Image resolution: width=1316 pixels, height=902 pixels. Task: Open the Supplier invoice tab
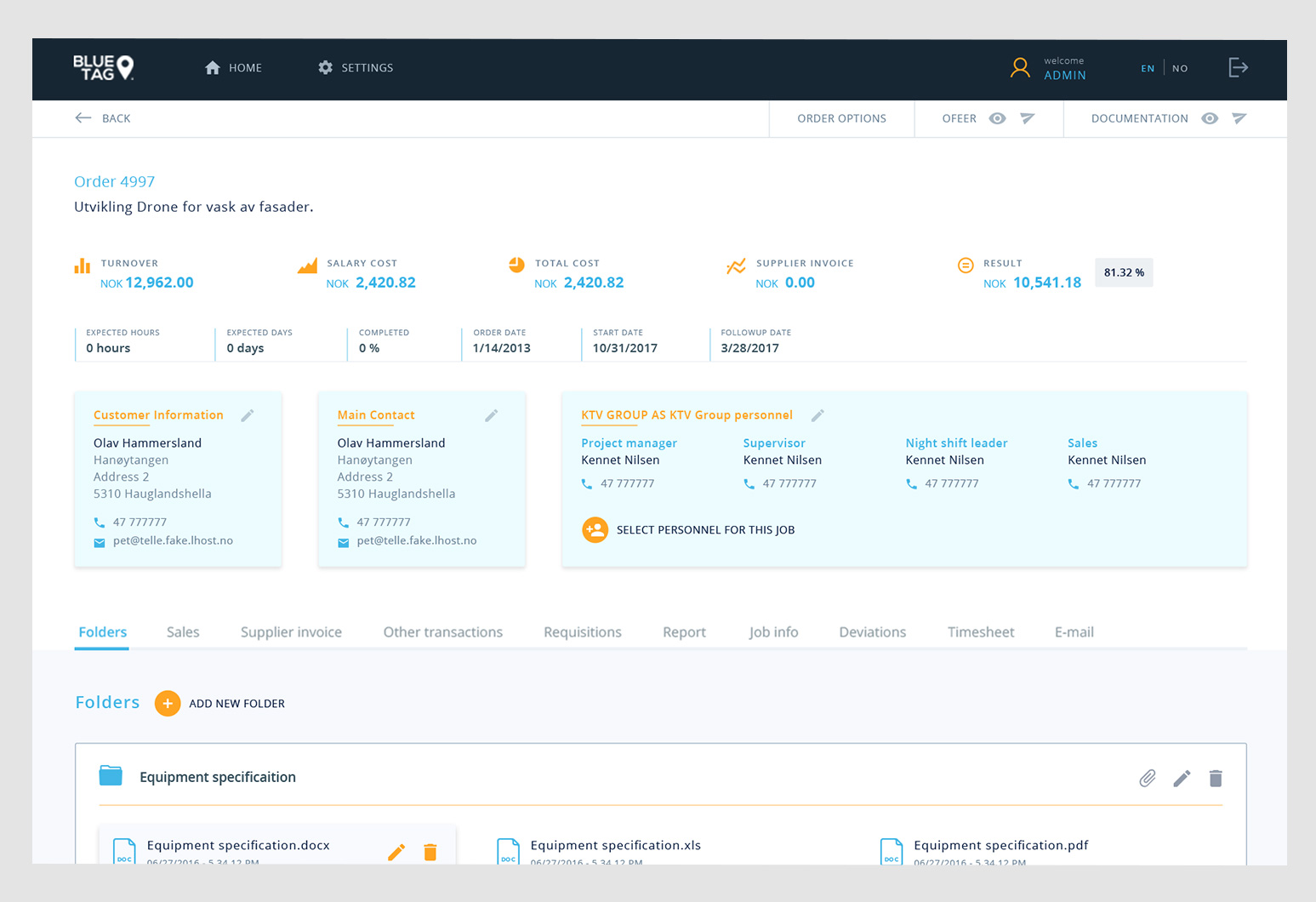(291, 632)
